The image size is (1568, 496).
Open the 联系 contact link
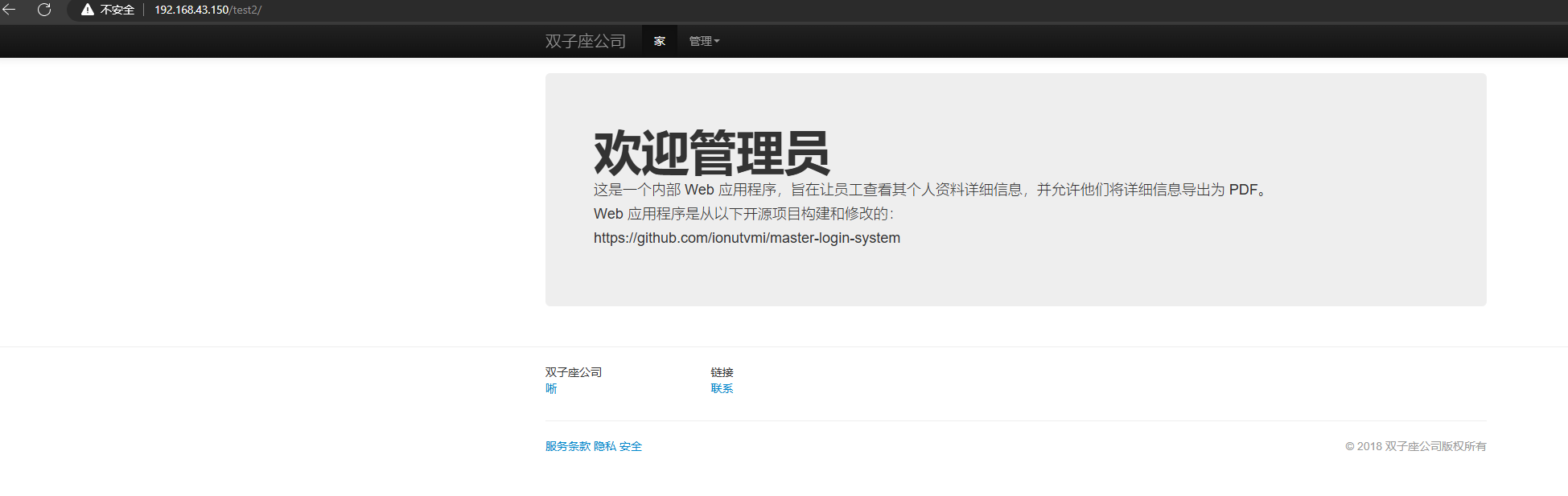(722, 388)
